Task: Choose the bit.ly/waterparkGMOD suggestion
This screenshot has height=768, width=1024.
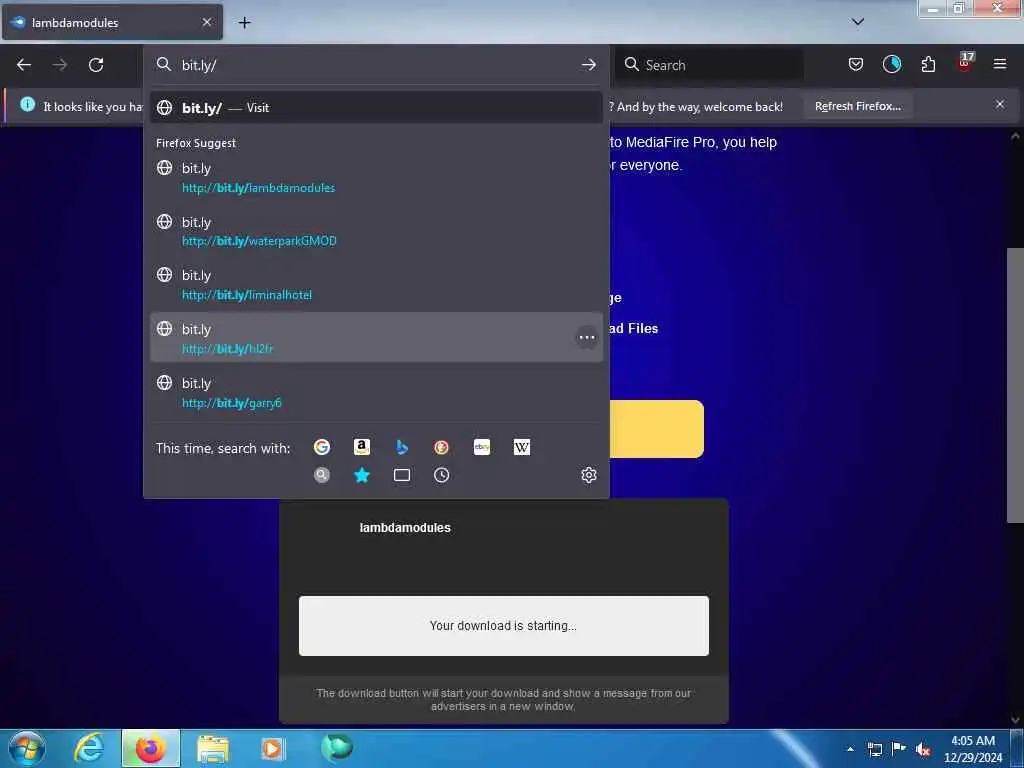Action: tap(376, 231)
